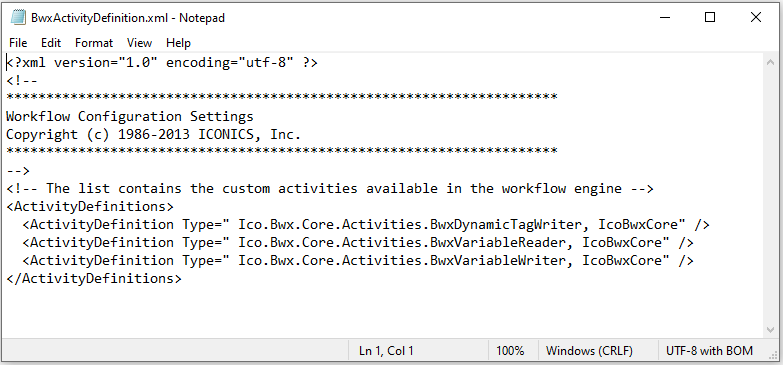Click the closing ActivityDefinitions tag
Viewport: 783px width, 365px height.
point(94,279)
